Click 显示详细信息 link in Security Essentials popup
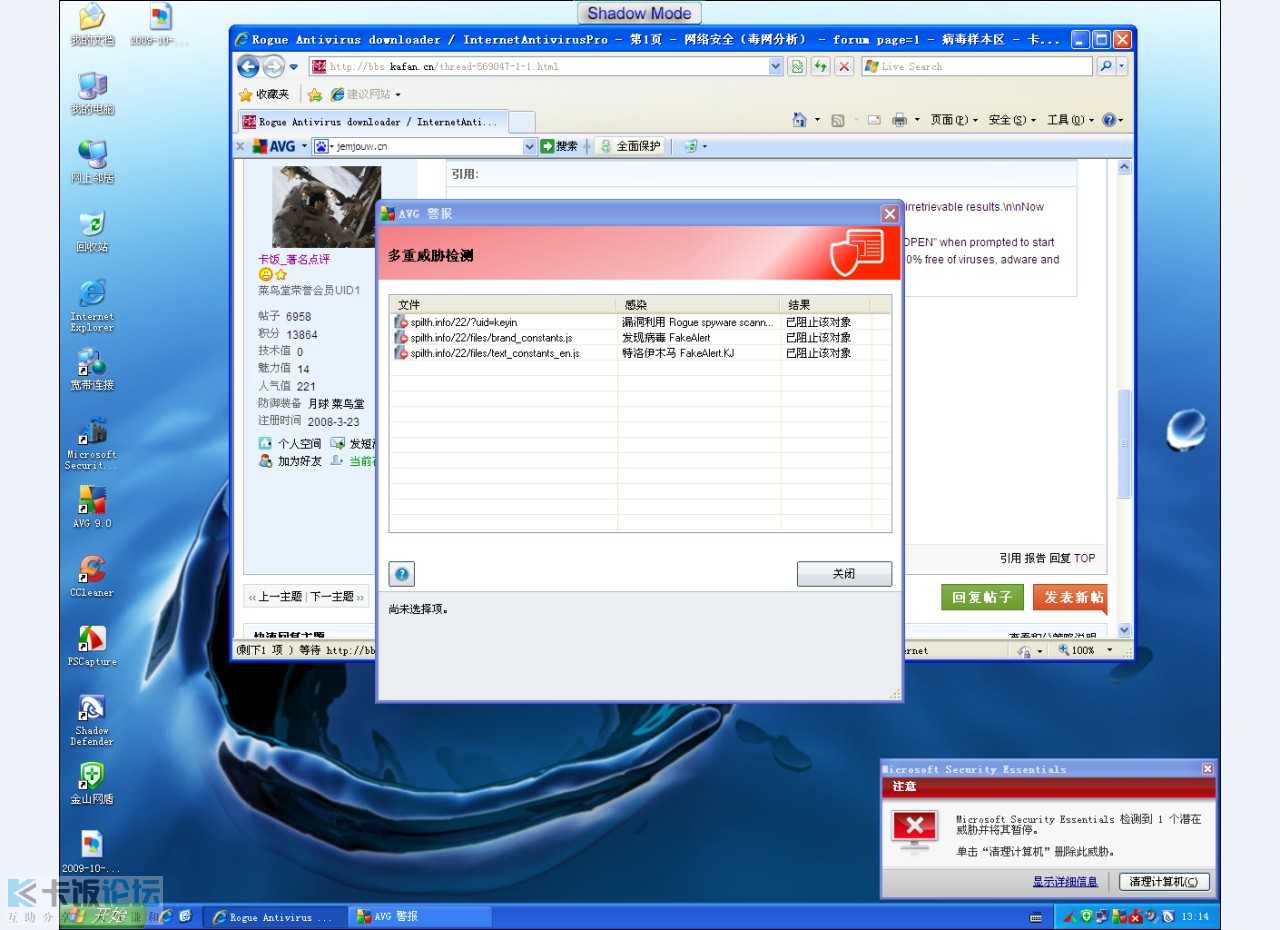Screen dimensions: 1280x930 click(1065, 882)
